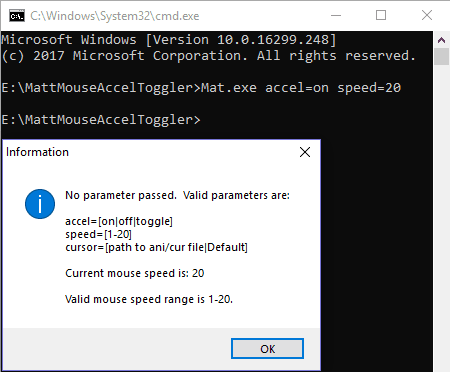450x372 pixels.
Task: Click the Information dialog title text
Action: [x=37, y=152]
